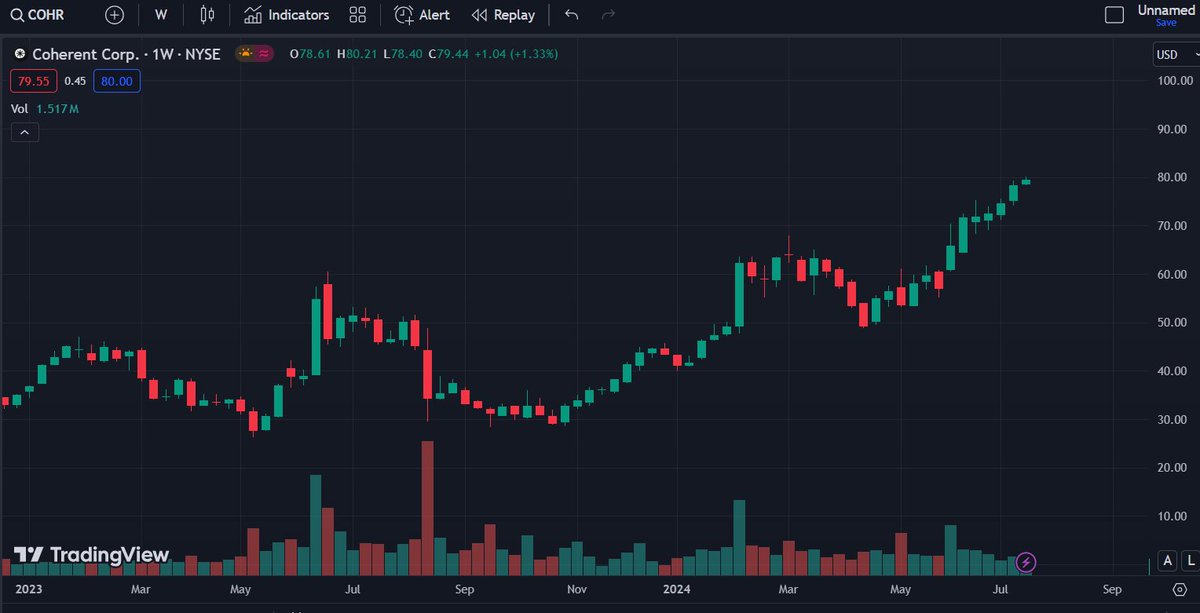Create an Alert with the clock icon
The image size is (1200, 613).
(x=421, y=14)
